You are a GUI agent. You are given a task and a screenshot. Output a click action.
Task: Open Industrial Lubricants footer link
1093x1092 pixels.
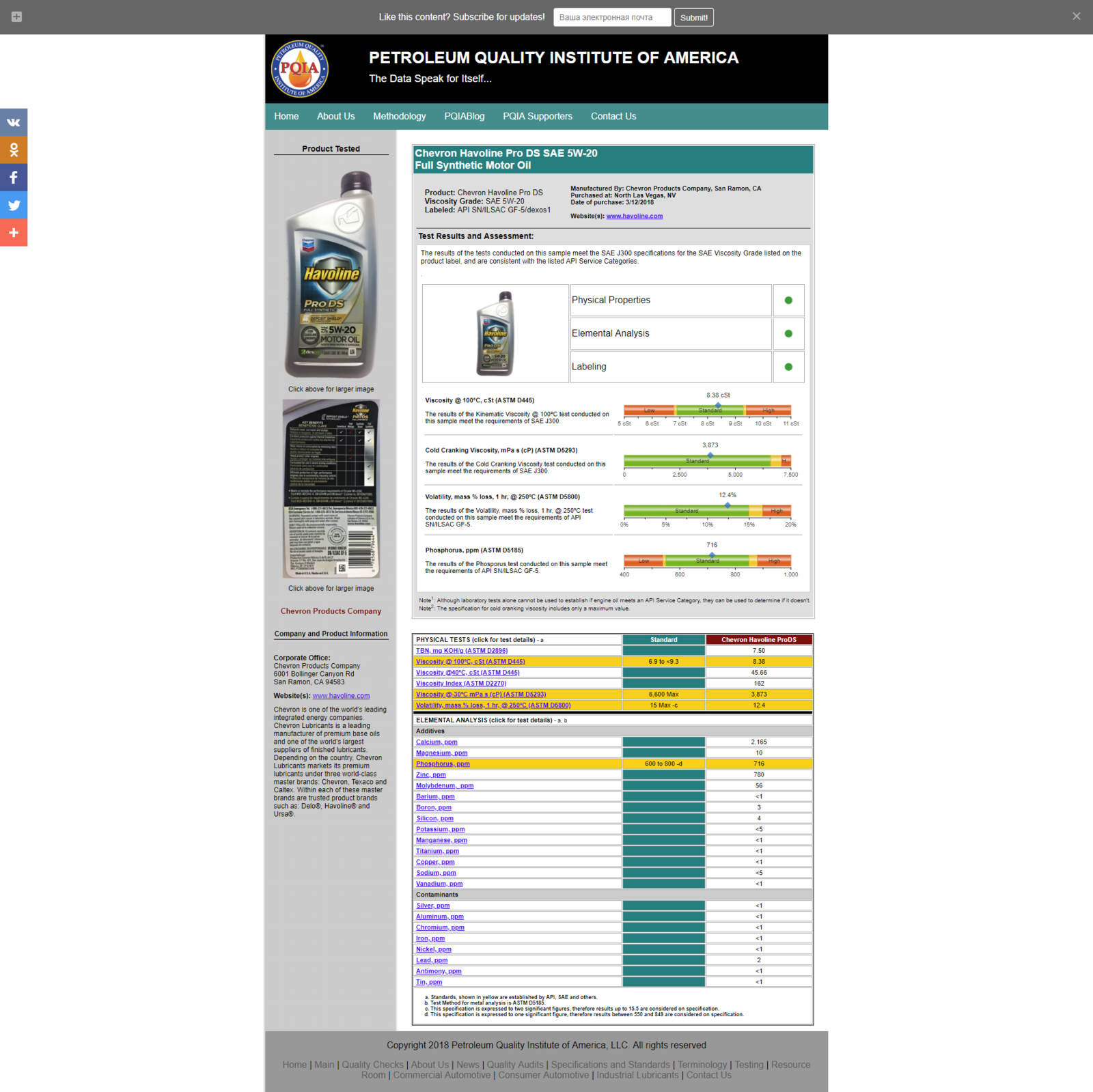point(638,1075)
